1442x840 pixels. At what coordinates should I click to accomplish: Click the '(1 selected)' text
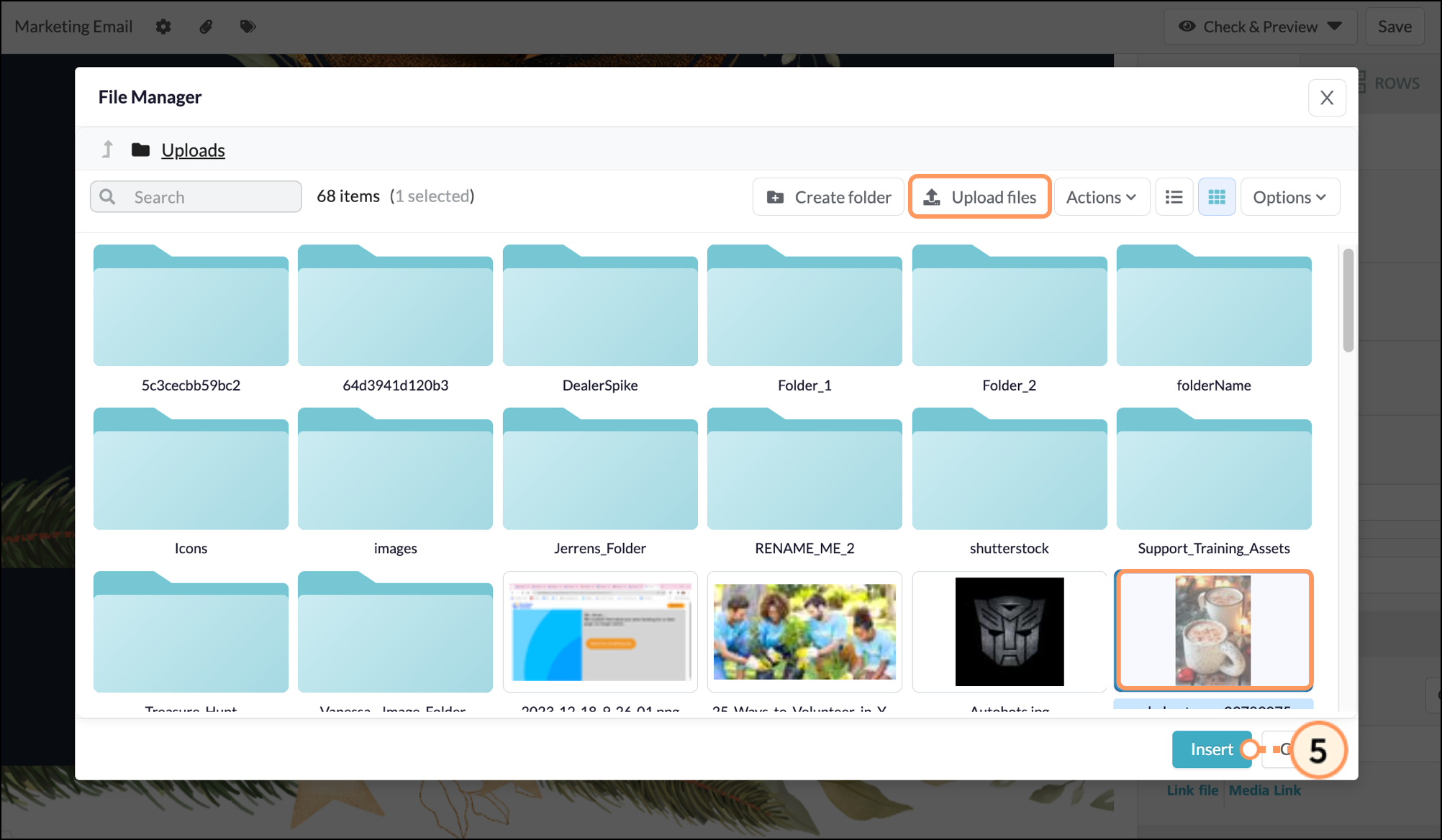[x=432, y=196]
